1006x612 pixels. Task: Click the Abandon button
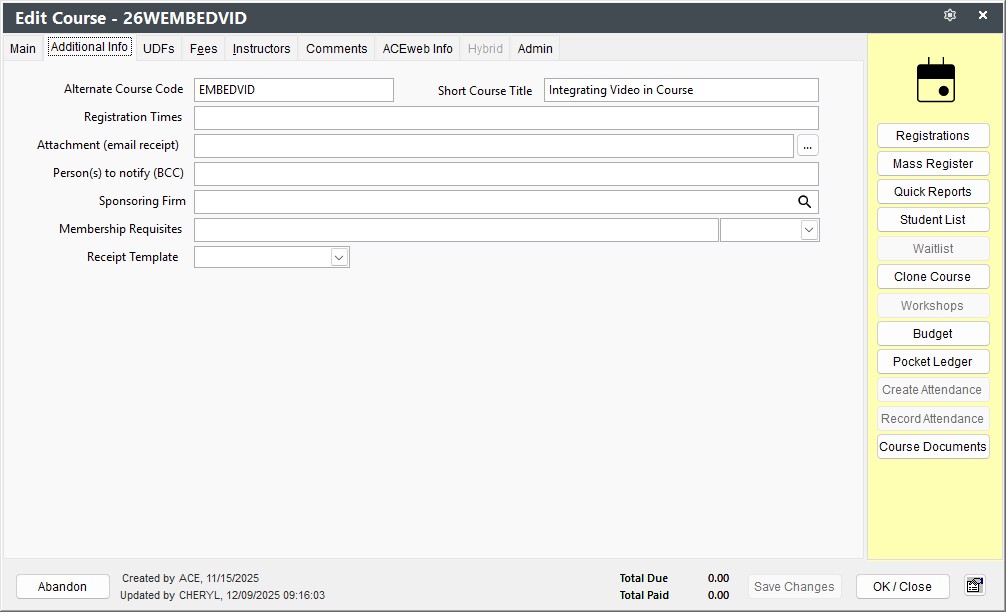(x=62, y=586)
